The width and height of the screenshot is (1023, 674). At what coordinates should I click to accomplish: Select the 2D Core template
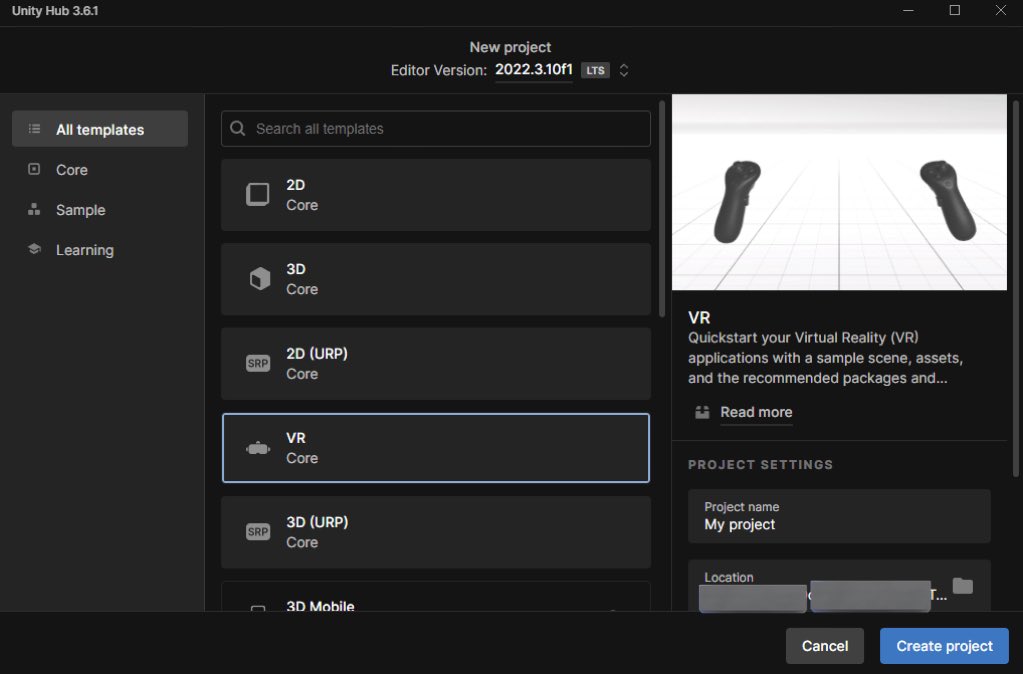pyautogui.click(x=436, y=195)
